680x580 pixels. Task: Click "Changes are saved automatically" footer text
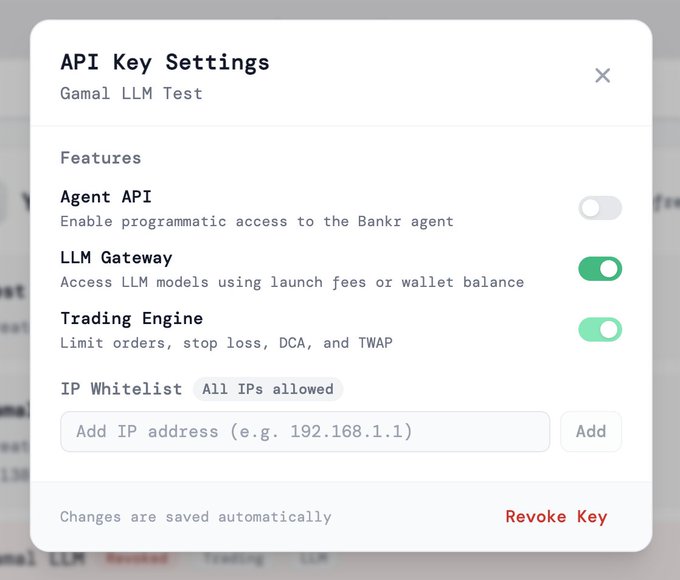[x=195, y=517]
